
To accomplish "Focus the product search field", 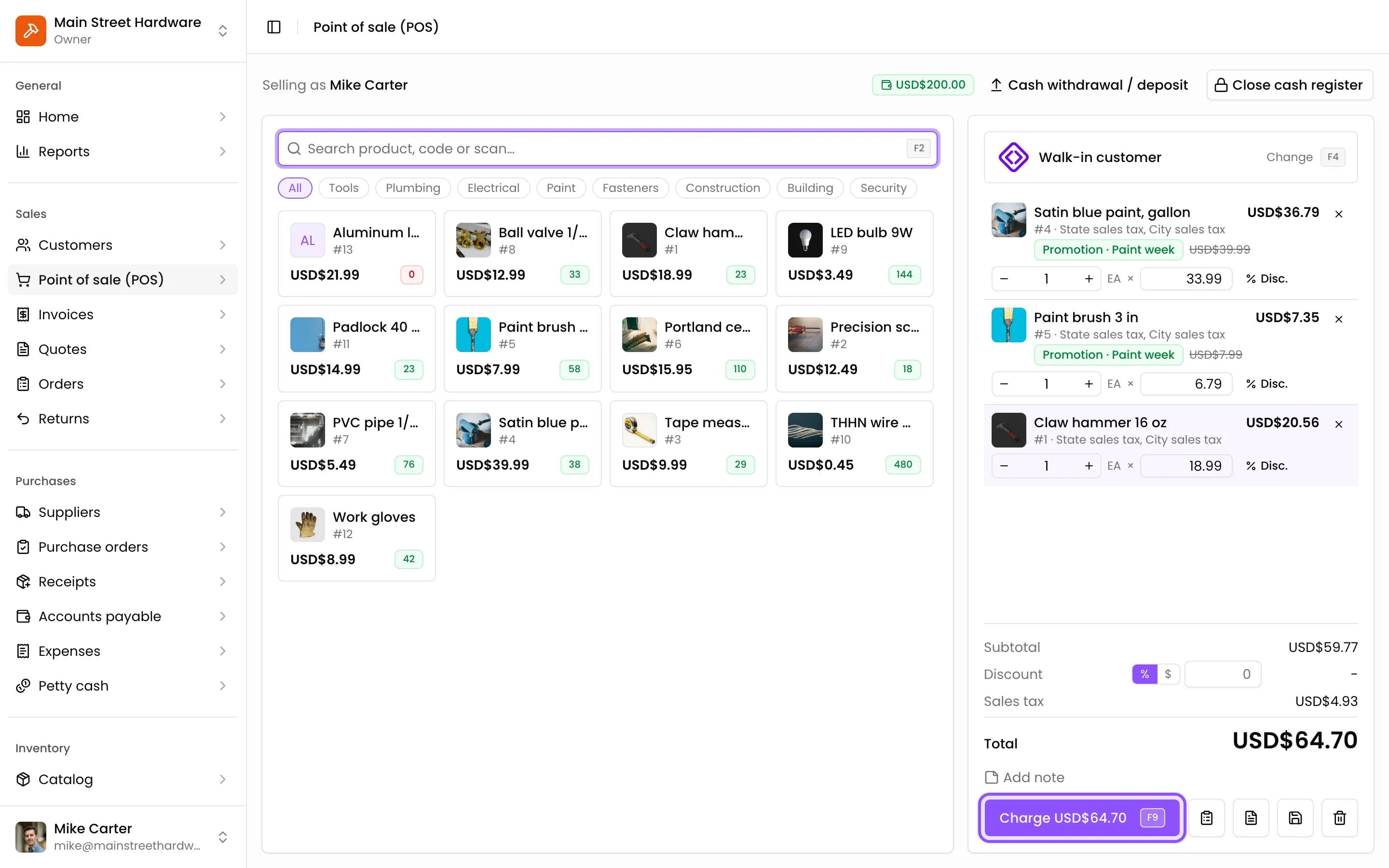I will click(607, 149).
